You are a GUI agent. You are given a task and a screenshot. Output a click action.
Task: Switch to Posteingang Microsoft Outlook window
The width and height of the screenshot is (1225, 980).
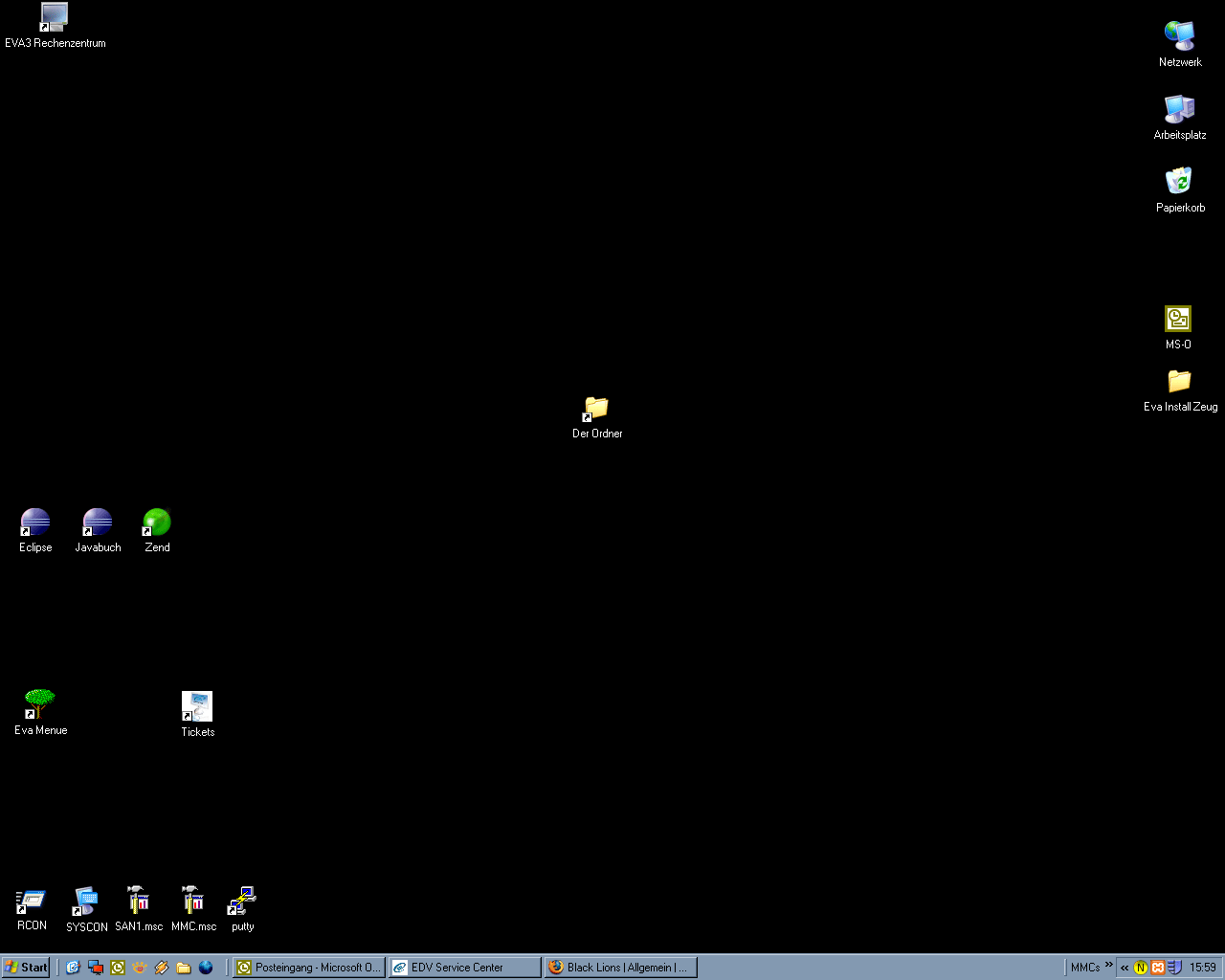(308, 968)
